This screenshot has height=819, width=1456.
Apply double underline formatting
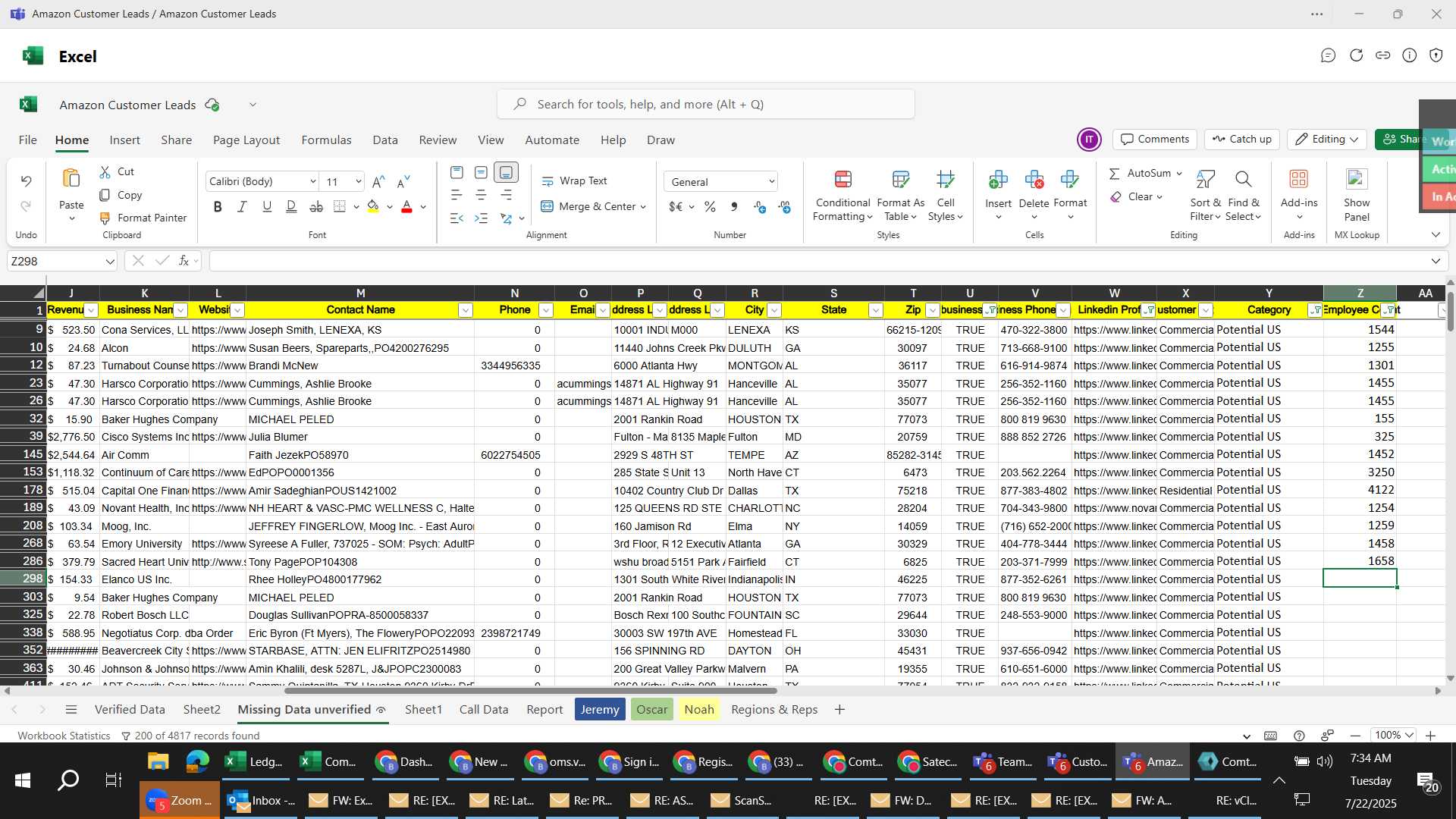click(x=291, y=206)
